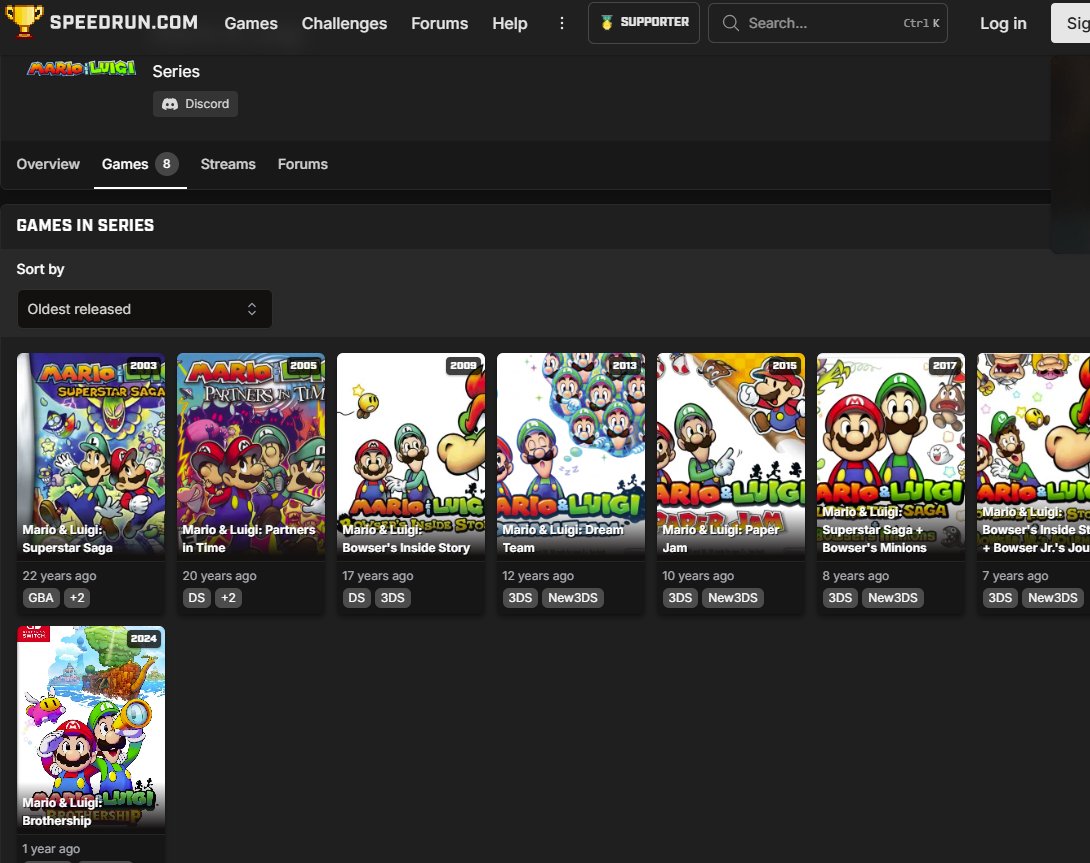1090x863 pixels.
Task: Click the Sign up button
Action: (x=1071, y=23)
